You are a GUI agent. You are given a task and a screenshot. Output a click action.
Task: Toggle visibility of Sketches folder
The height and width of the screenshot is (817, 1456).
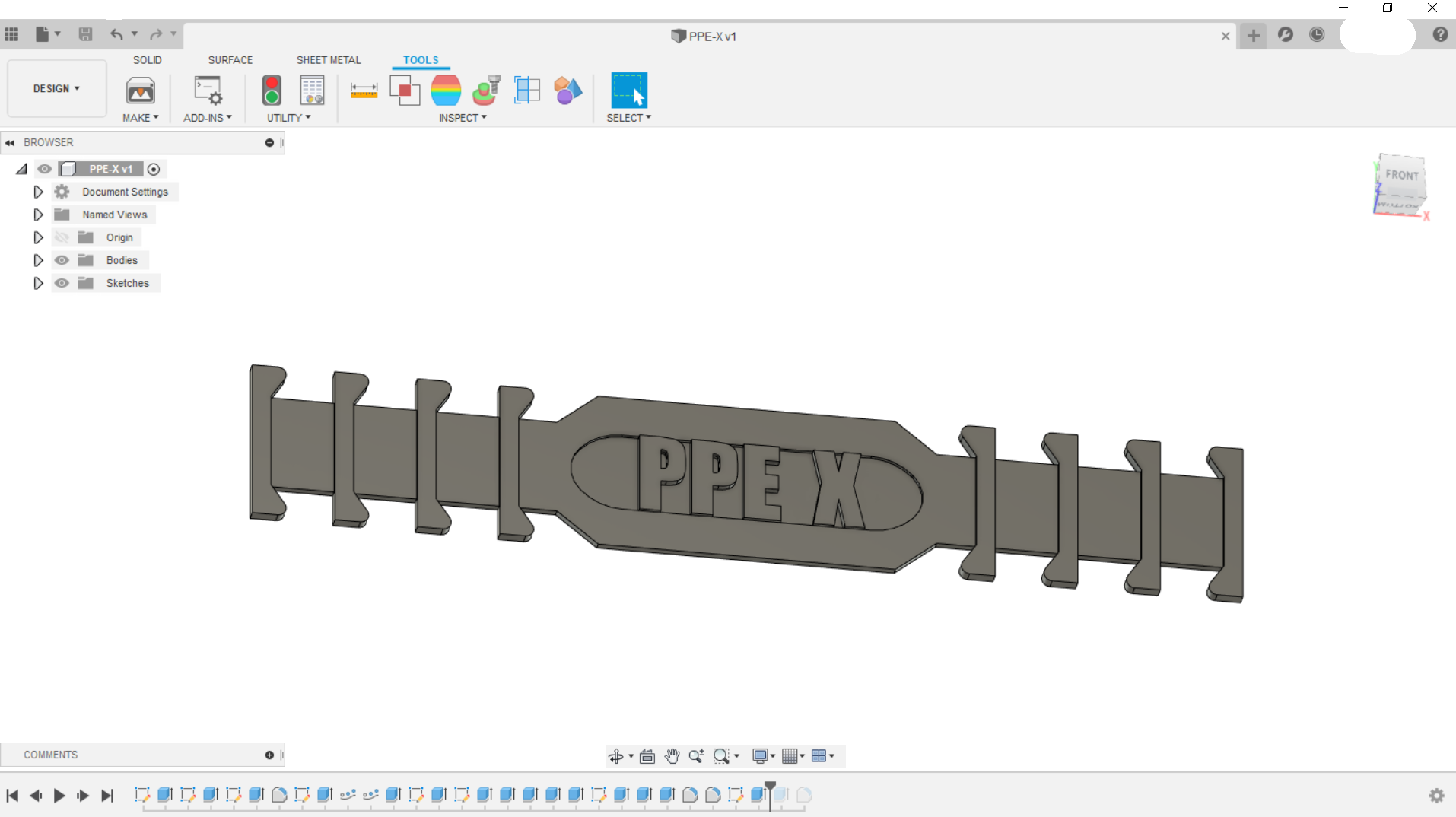click(x=62, y=283)
